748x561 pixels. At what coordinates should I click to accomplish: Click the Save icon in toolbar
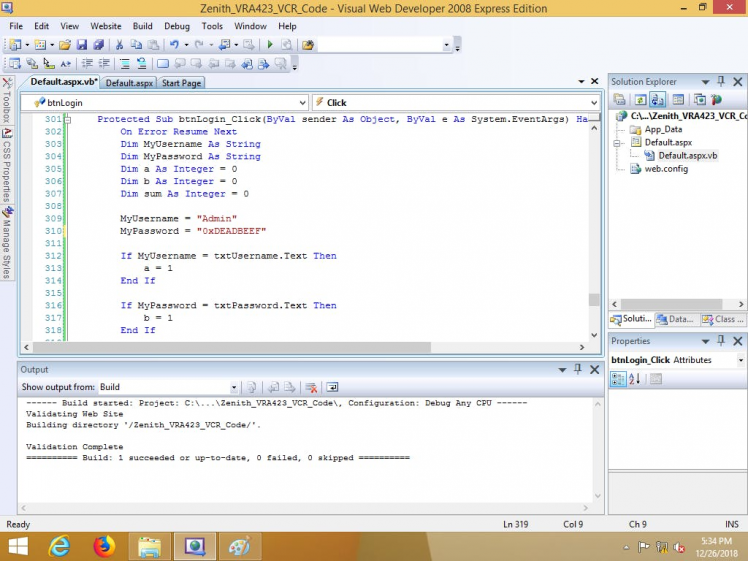click(83, 45)
